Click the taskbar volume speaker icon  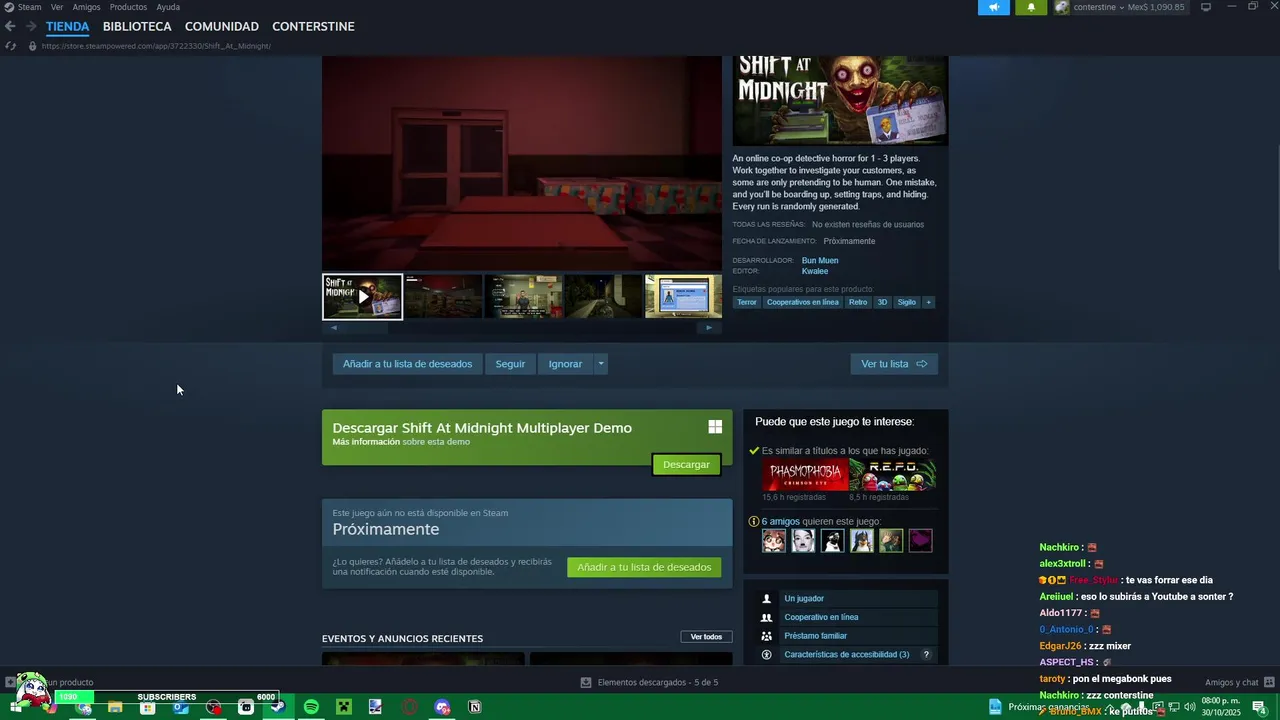(x=1190, y=707)
